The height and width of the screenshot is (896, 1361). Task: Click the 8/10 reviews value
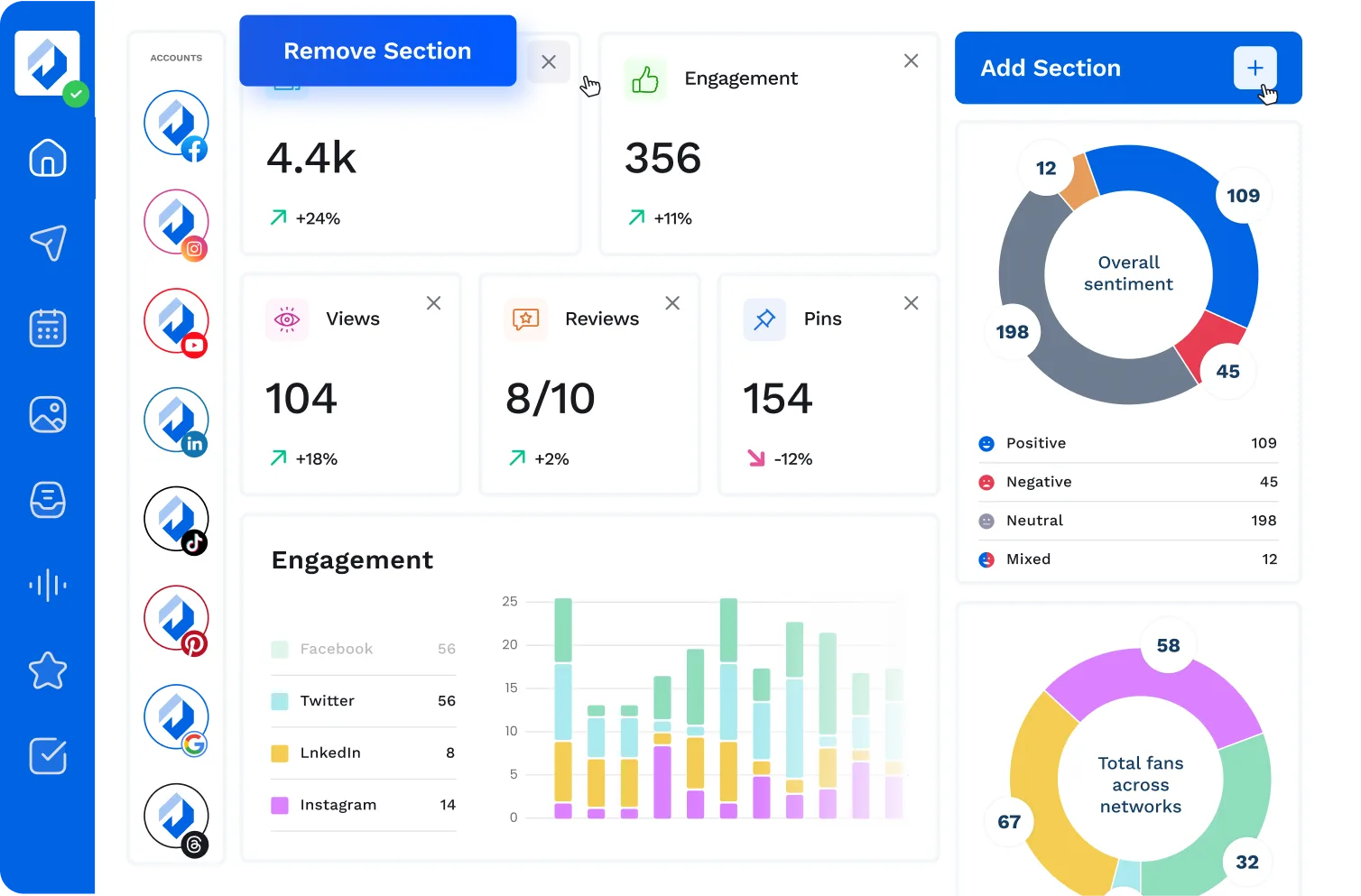click(x=551, y=399)
